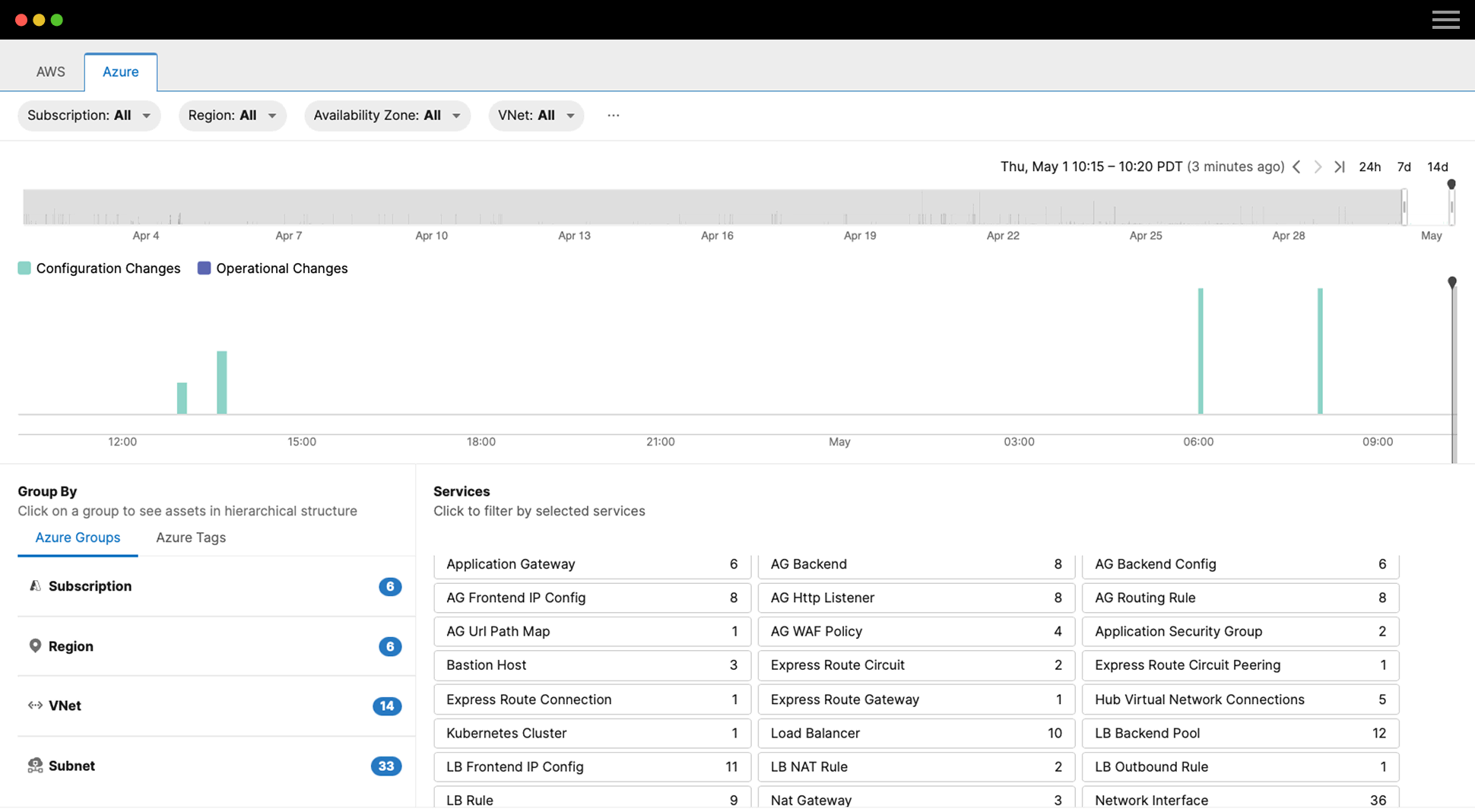Open the more filters ellipsis
Image resolution: width=1475 pixels, height=812 pixels.
tap(613, 116)
